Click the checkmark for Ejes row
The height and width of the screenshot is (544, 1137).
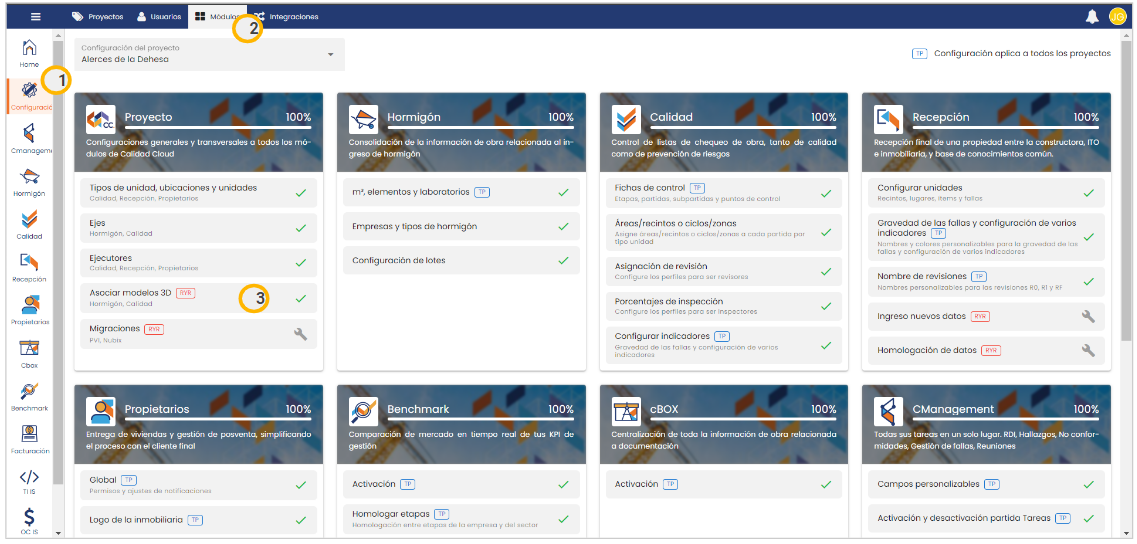point(300,228)
